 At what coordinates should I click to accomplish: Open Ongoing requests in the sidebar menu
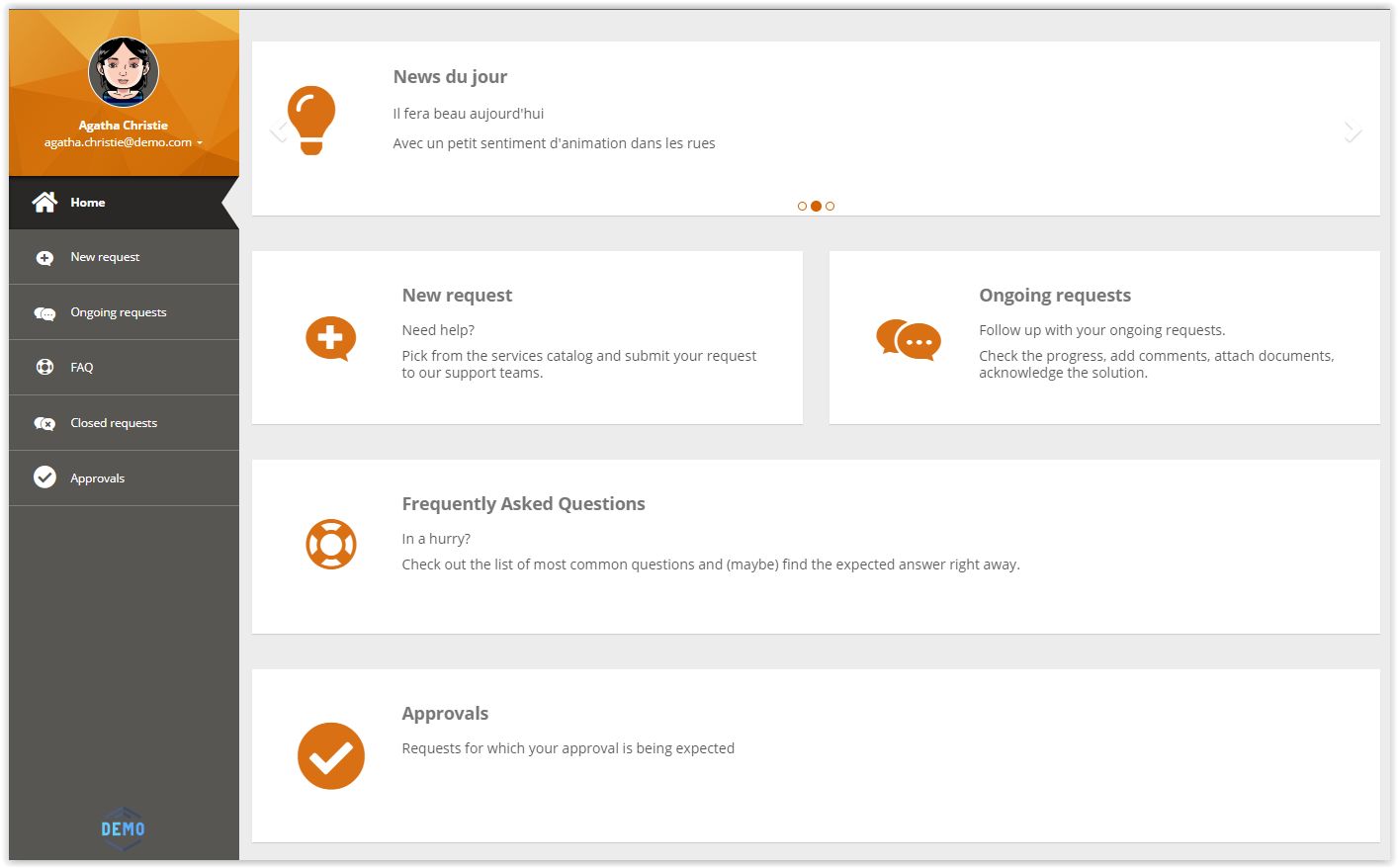tap(119, 312)
